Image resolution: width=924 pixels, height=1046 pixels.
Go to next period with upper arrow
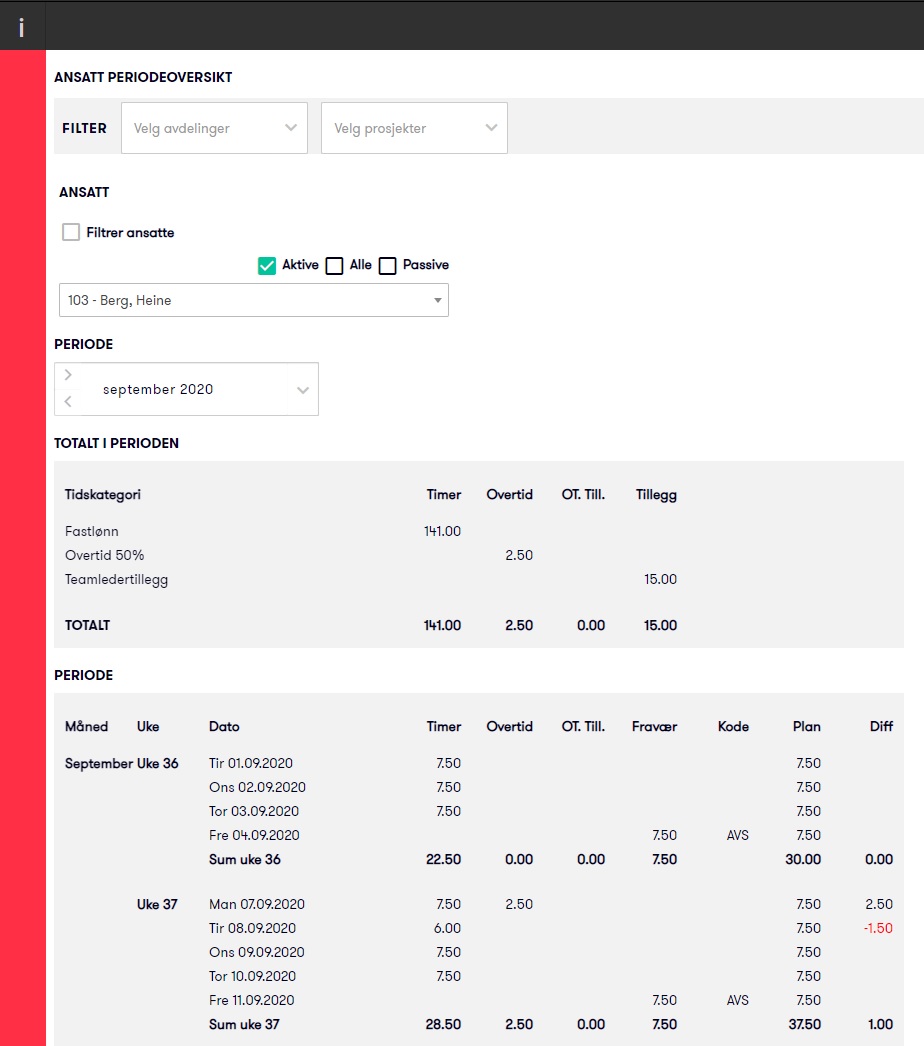pos(68,375)
